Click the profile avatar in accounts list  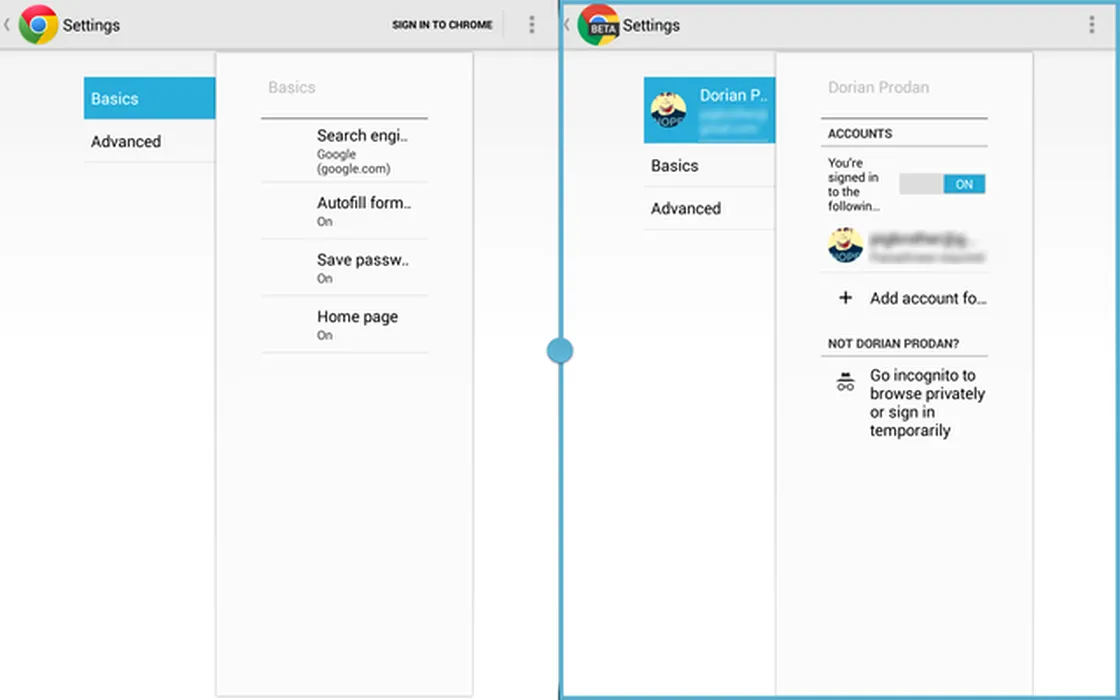[x=845, y=245]
